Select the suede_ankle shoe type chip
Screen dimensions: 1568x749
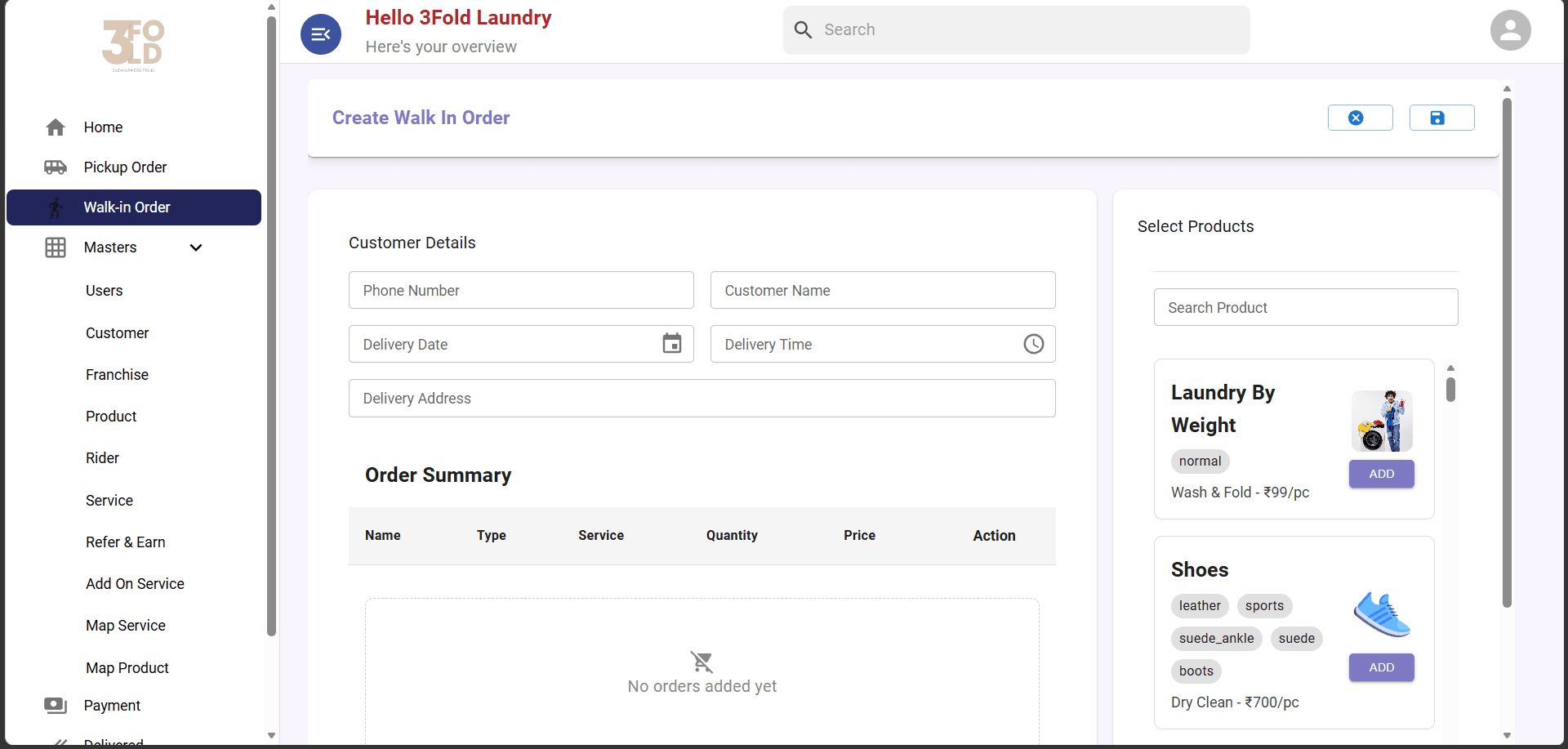point(1216,639)
